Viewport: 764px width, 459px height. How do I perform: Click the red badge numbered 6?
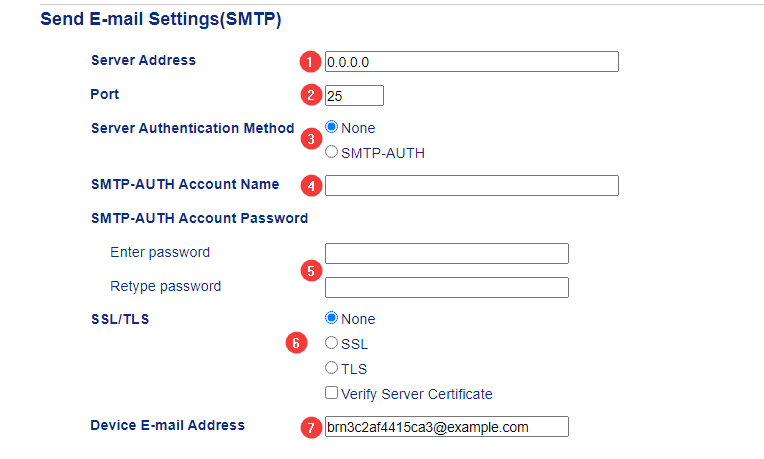[x=295, y=343]
